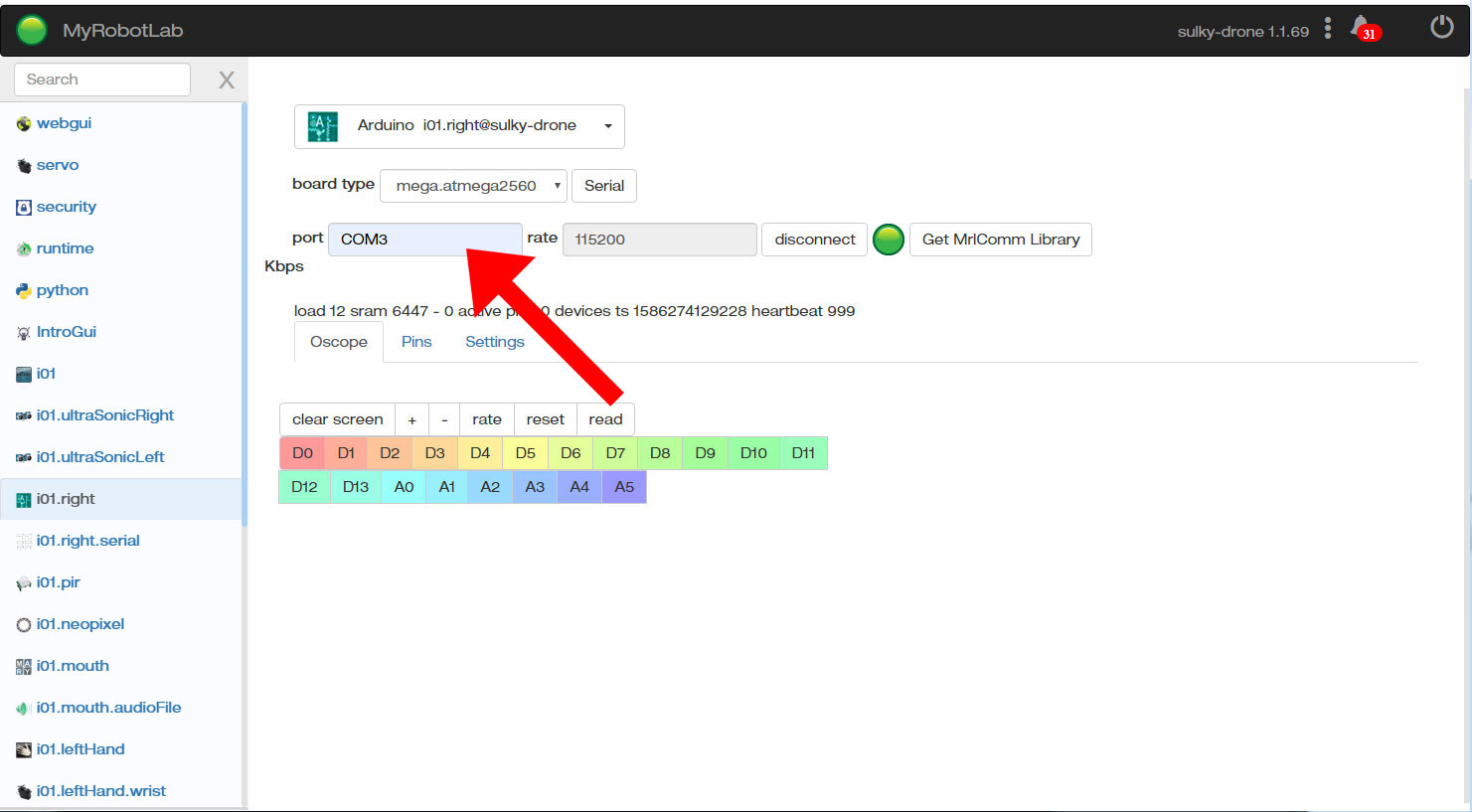Click the servo service icon
This screenshot has height=812, width=1472.
click(24, 166)
